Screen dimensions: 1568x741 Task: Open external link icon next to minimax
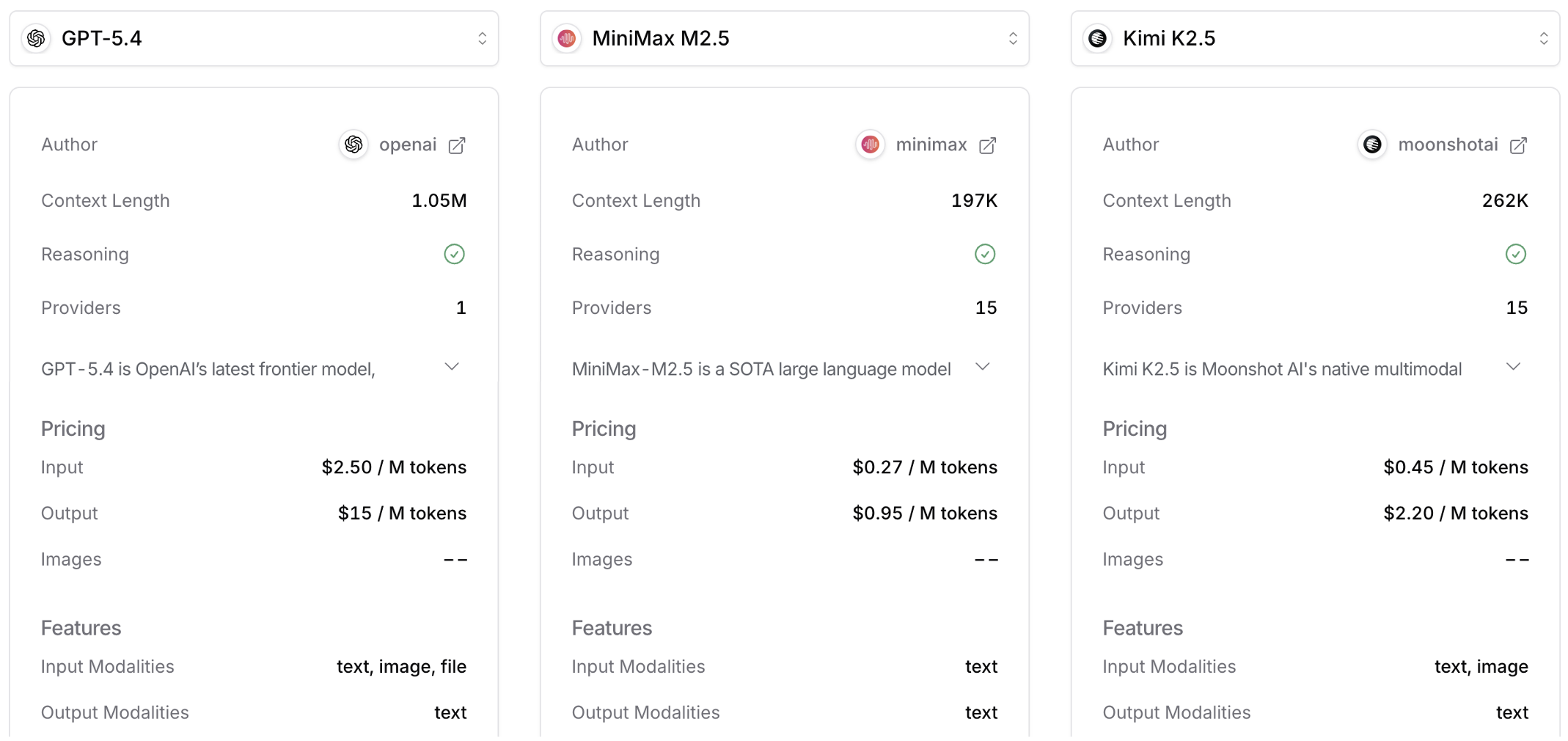(x=987, y=145)
